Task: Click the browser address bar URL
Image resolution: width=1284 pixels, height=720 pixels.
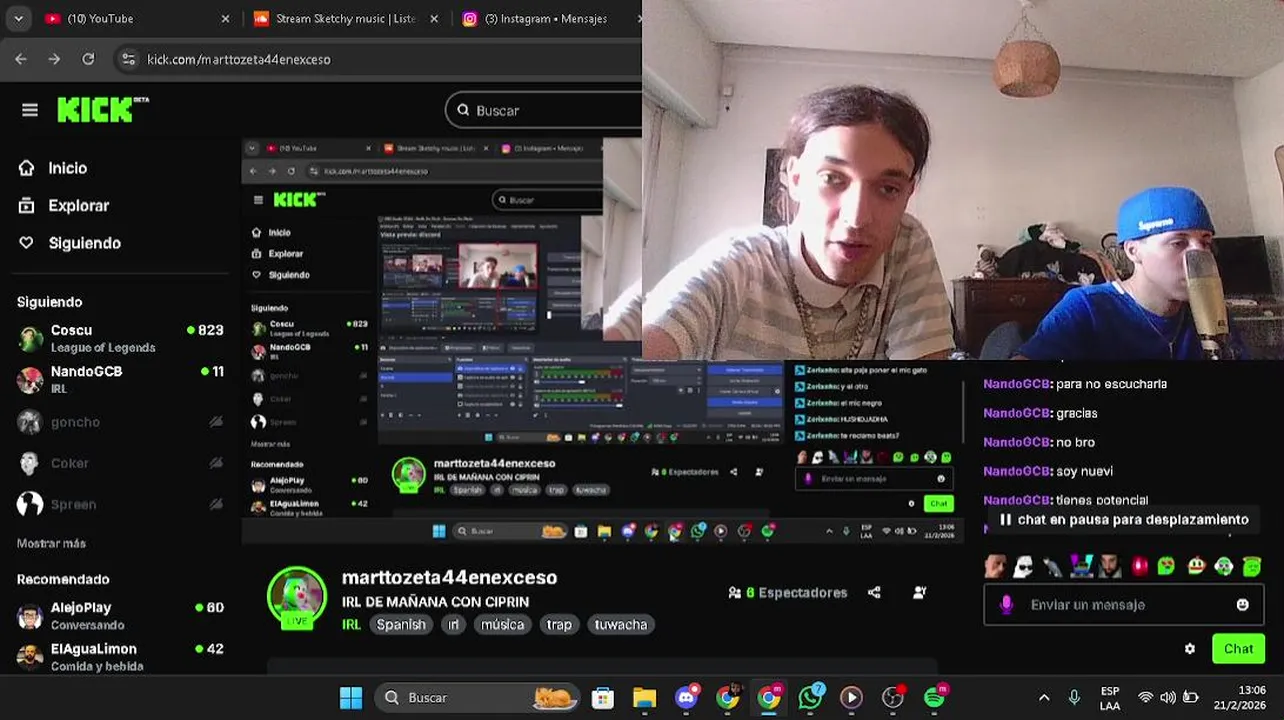Action: [x=239, y=59]
